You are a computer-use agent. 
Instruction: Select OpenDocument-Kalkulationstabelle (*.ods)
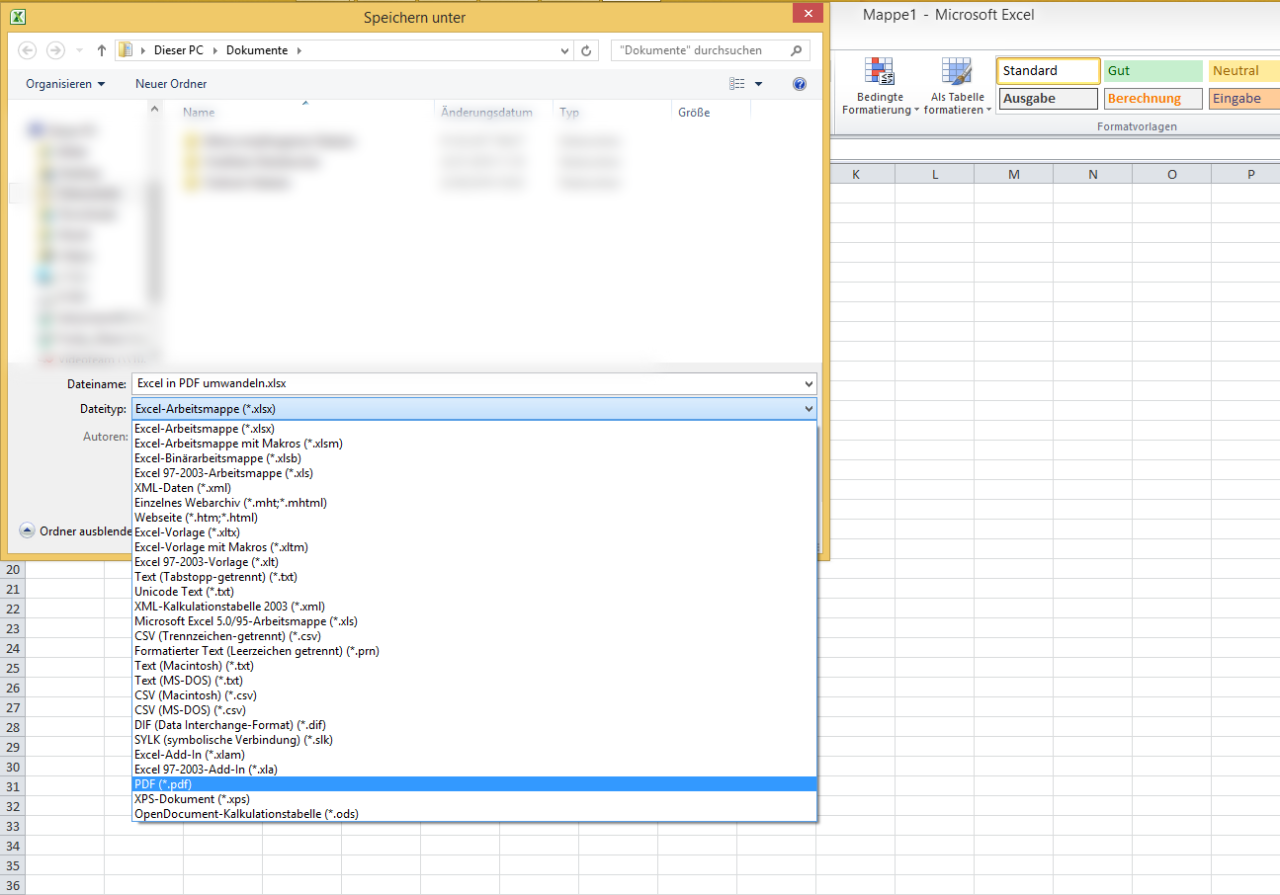pyautogui.click(x=475, y=814)
